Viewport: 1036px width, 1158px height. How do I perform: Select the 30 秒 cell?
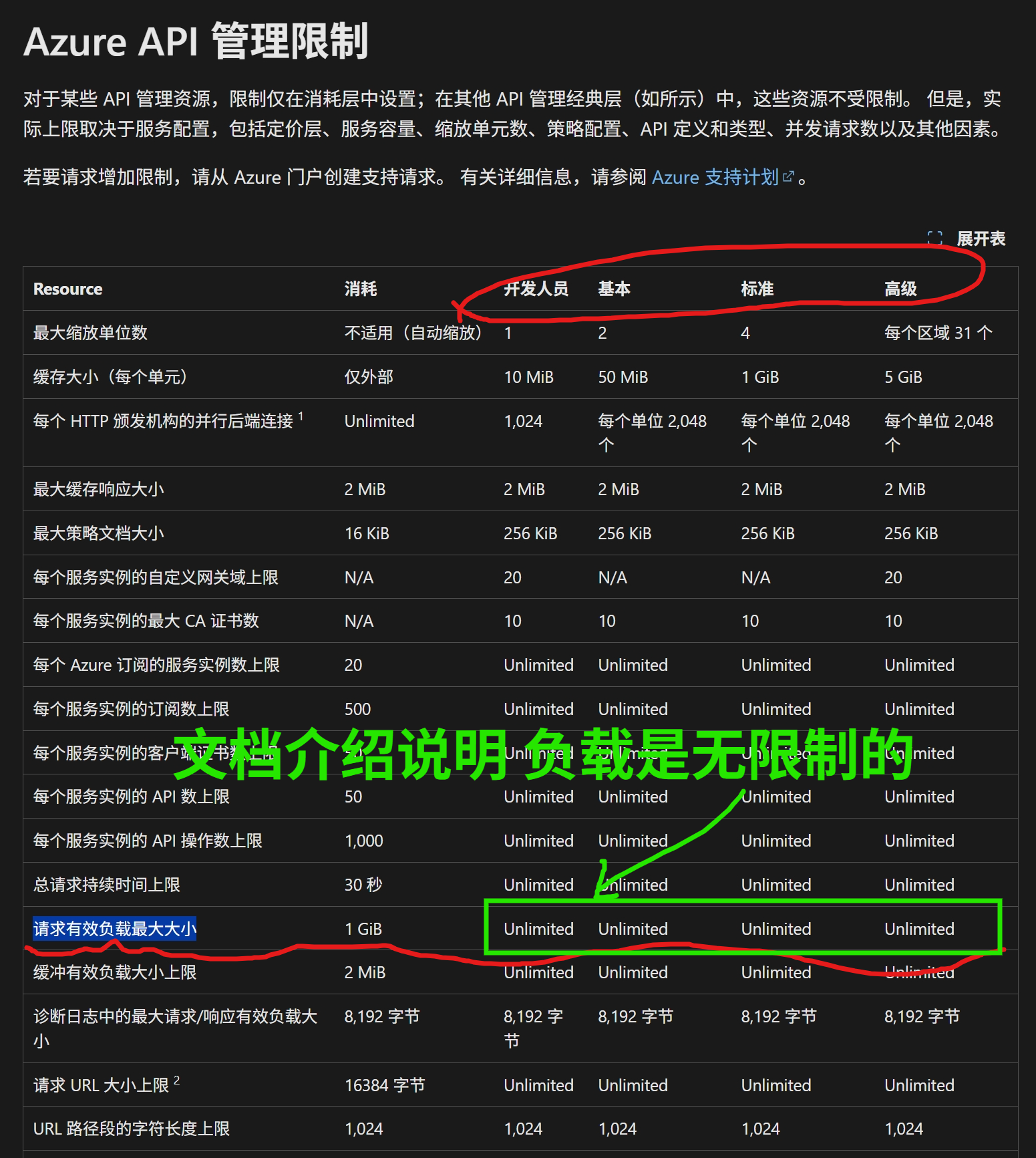[363, 885]
